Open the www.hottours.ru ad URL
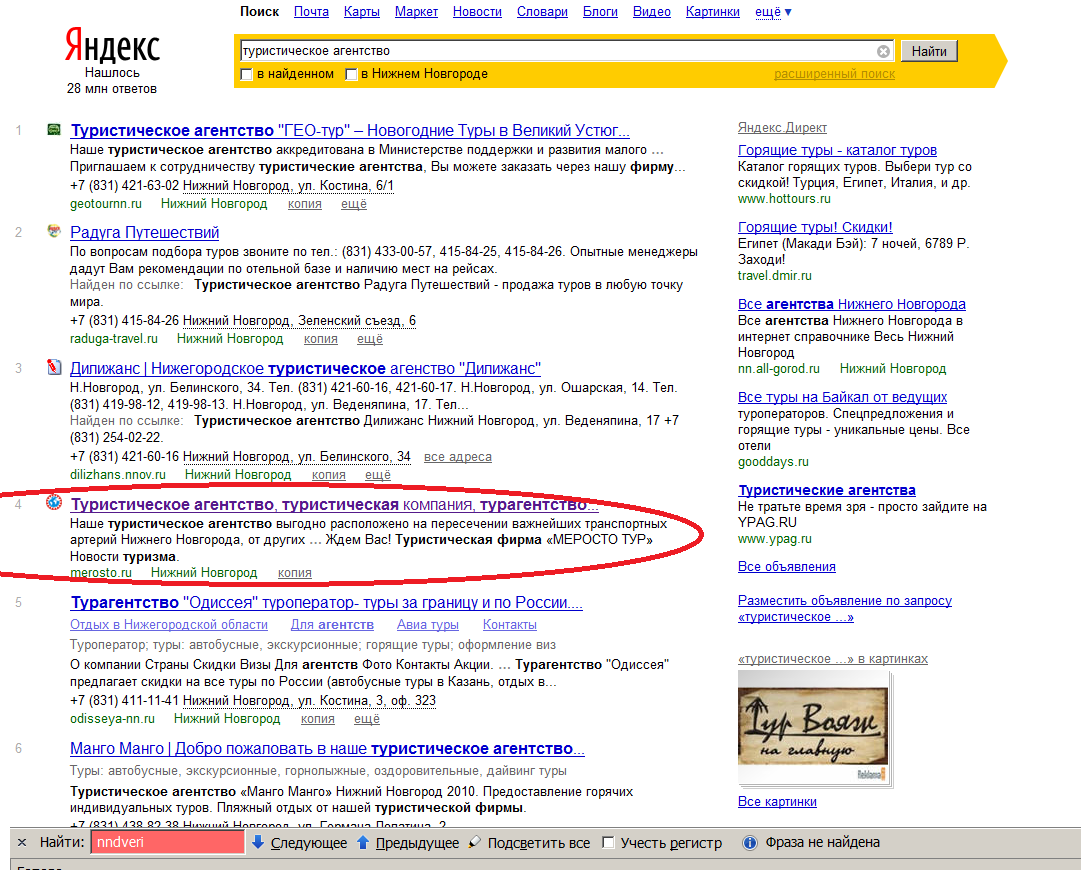The height and width of the screenshot is (870, 1081). [x=785, y=199]
